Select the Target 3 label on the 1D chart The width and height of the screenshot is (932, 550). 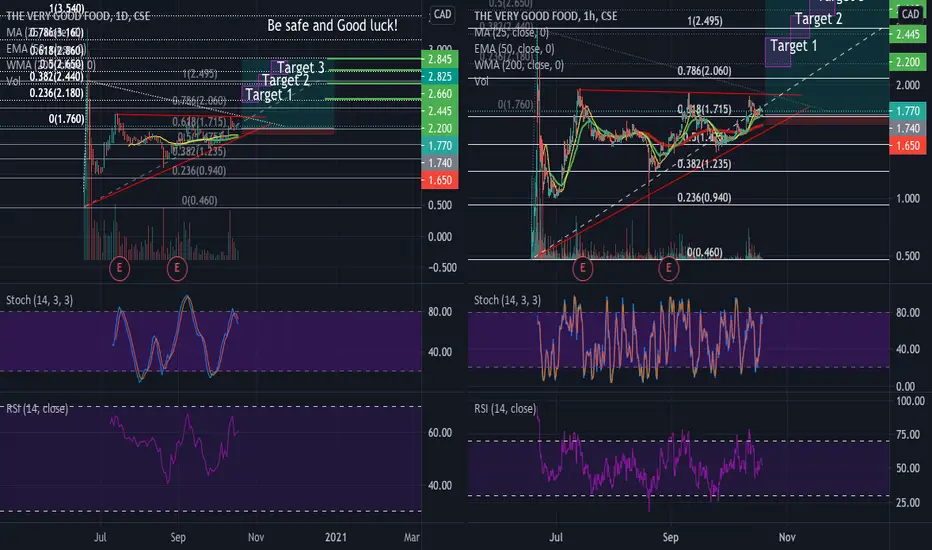click(301, 67)
